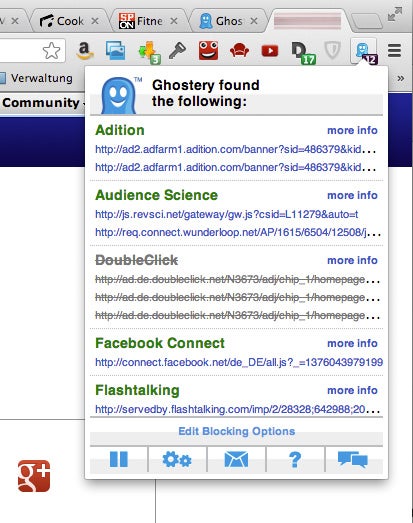This screenshot has width=413, height=523.
Task: Open more info for Adition
Action: pyautogui.click(x=352, y=130)
